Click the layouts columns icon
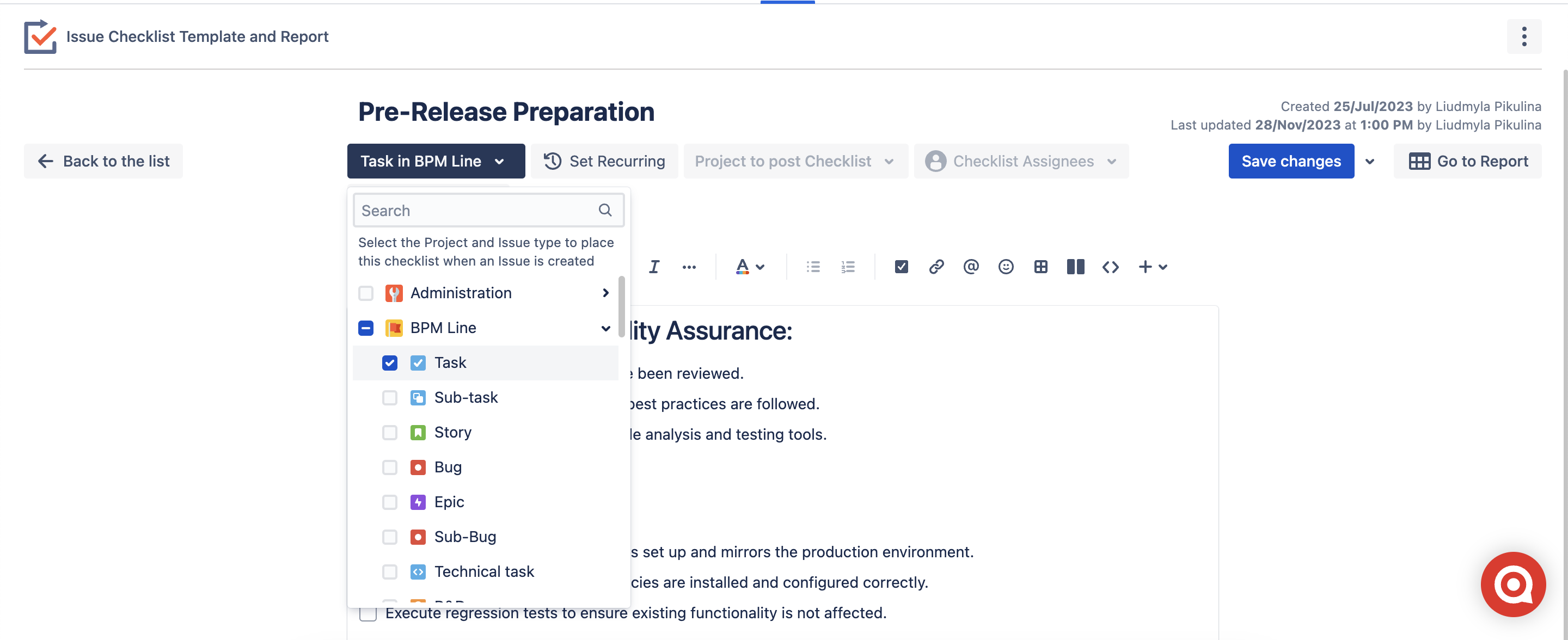Image resolution: width=1568 pixels, height=640 pixels. point(1075,267)
